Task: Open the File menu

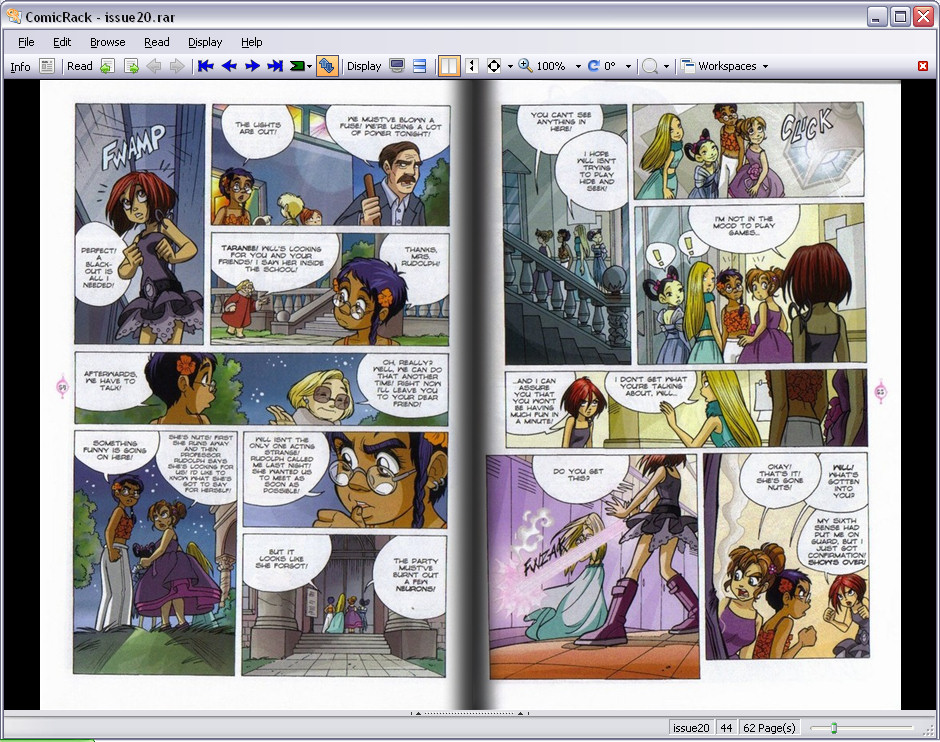Action: click(x=26, y=42)
